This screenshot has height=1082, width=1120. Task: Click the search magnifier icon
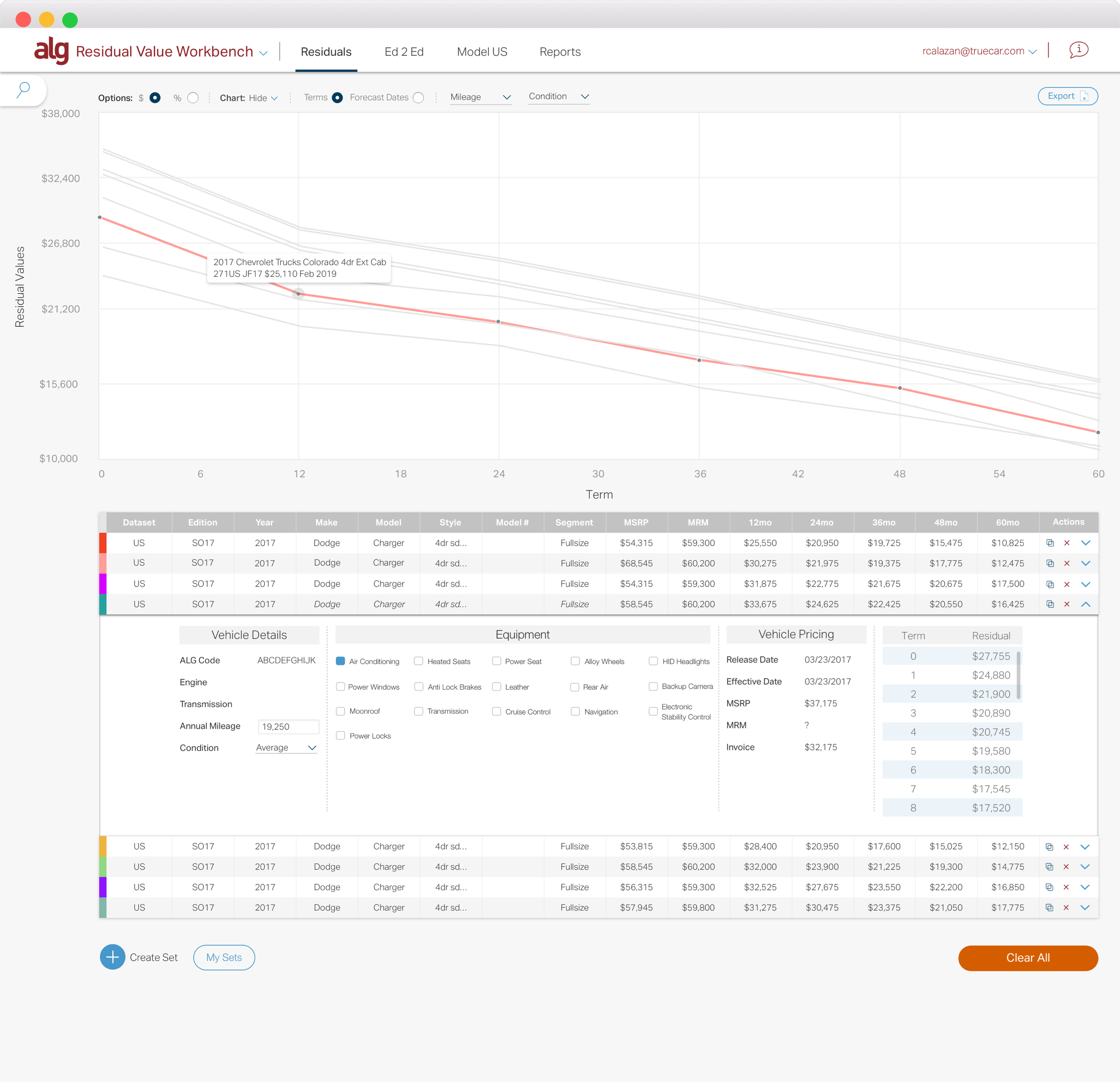point(23,90)
